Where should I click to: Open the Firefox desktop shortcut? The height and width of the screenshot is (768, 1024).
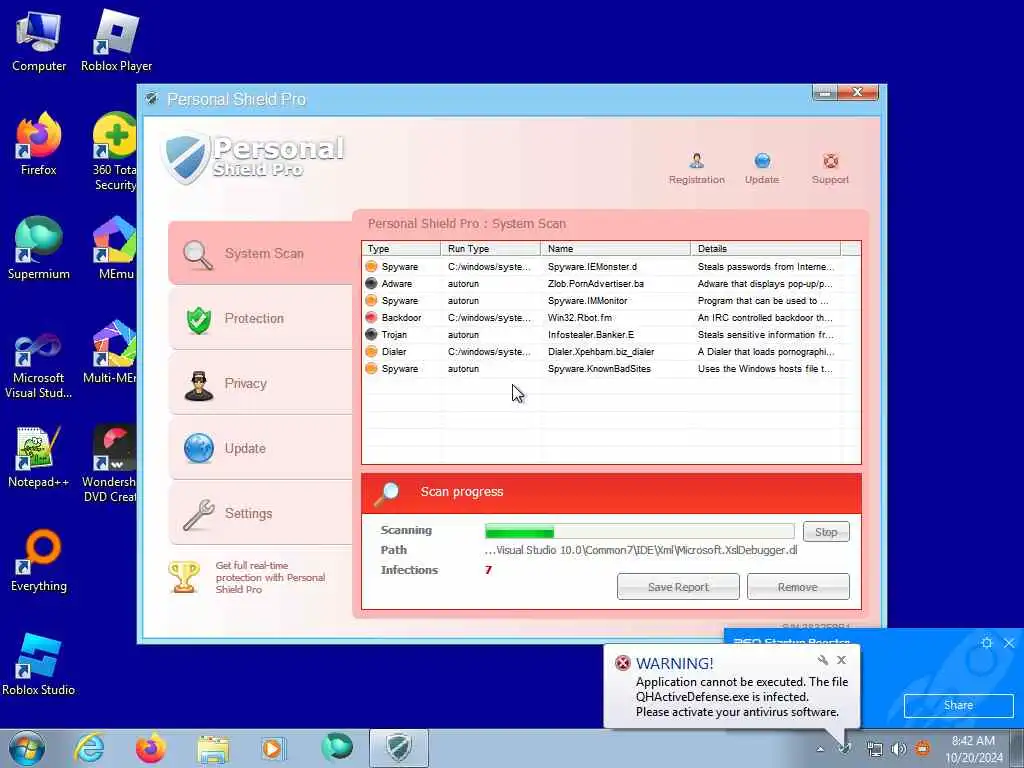(39, 145)
